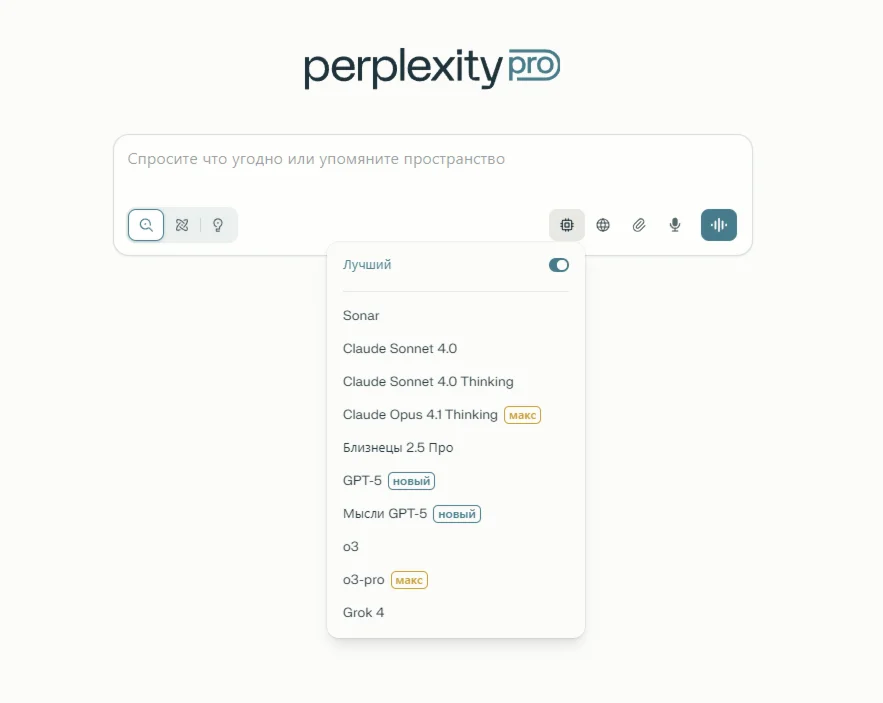Select Grok 4 model
This screenshot has height=703, width=883.
click(x=364, y=613)
